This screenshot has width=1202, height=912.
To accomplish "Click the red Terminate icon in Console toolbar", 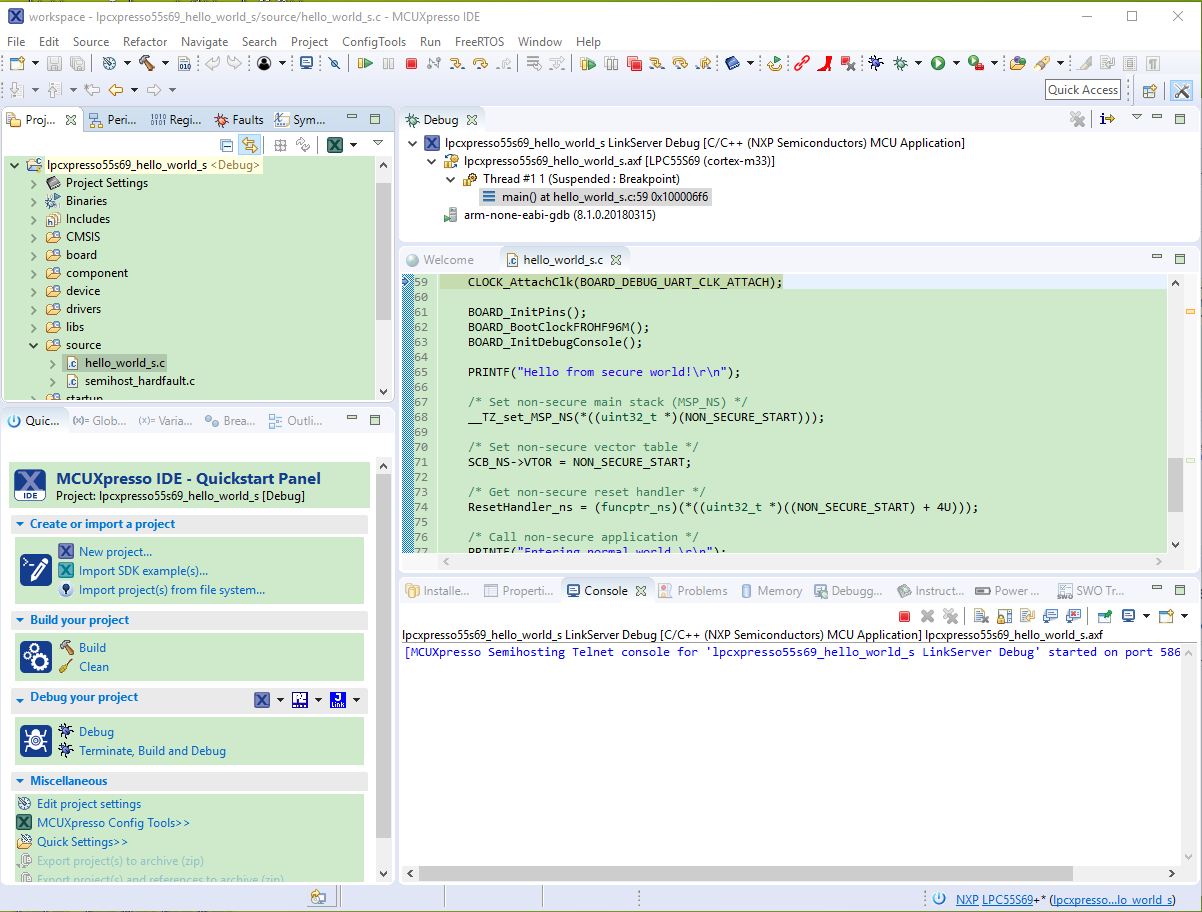I will point(904,616).
